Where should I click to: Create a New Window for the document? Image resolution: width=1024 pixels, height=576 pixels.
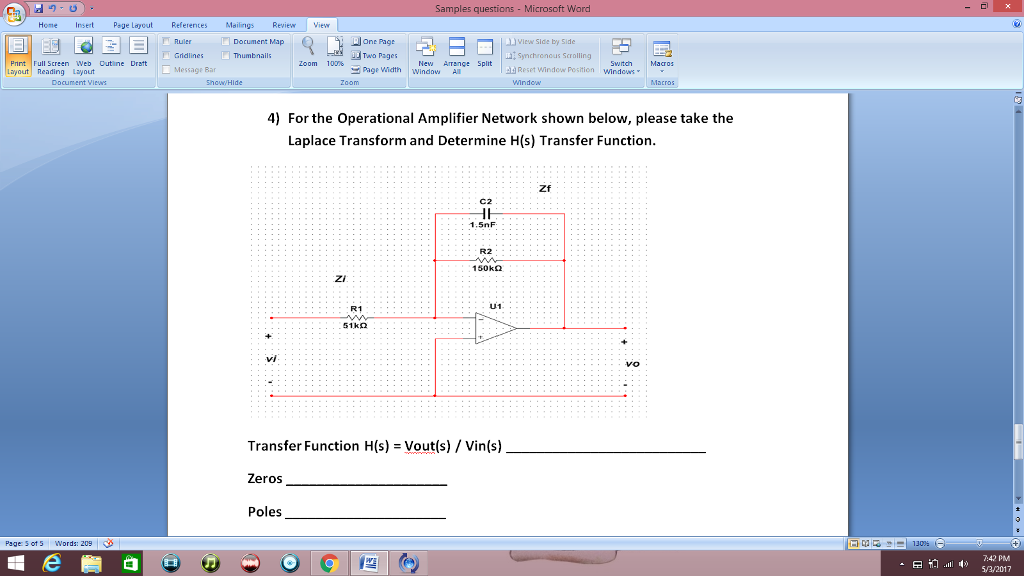click(x=425, y=52)
